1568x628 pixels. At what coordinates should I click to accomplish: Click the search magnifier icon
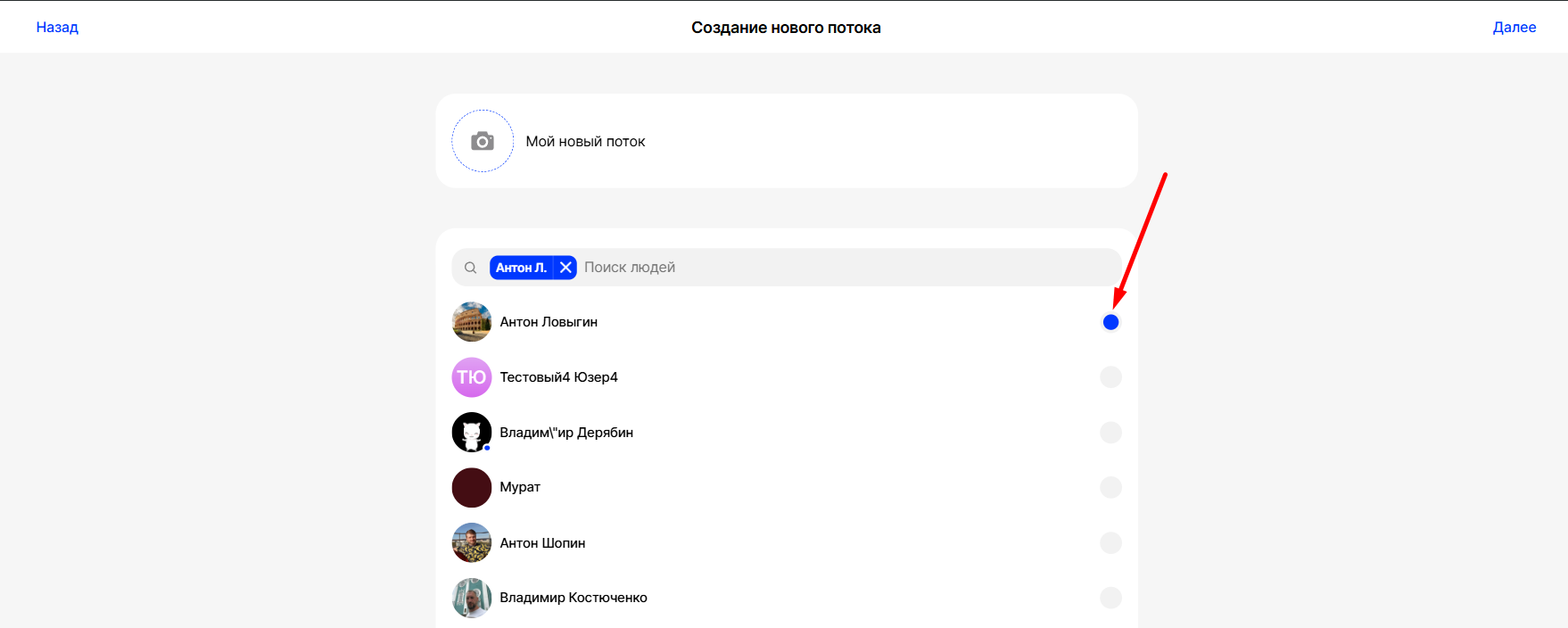(470, 268)
